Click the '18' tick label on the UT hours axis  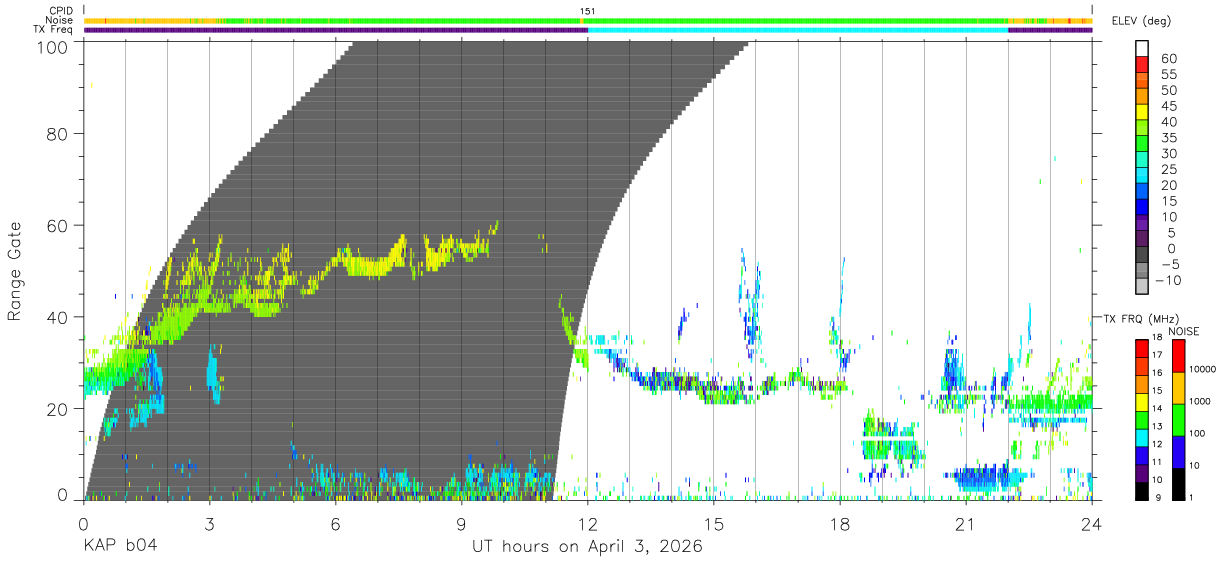tap(840, 525)
